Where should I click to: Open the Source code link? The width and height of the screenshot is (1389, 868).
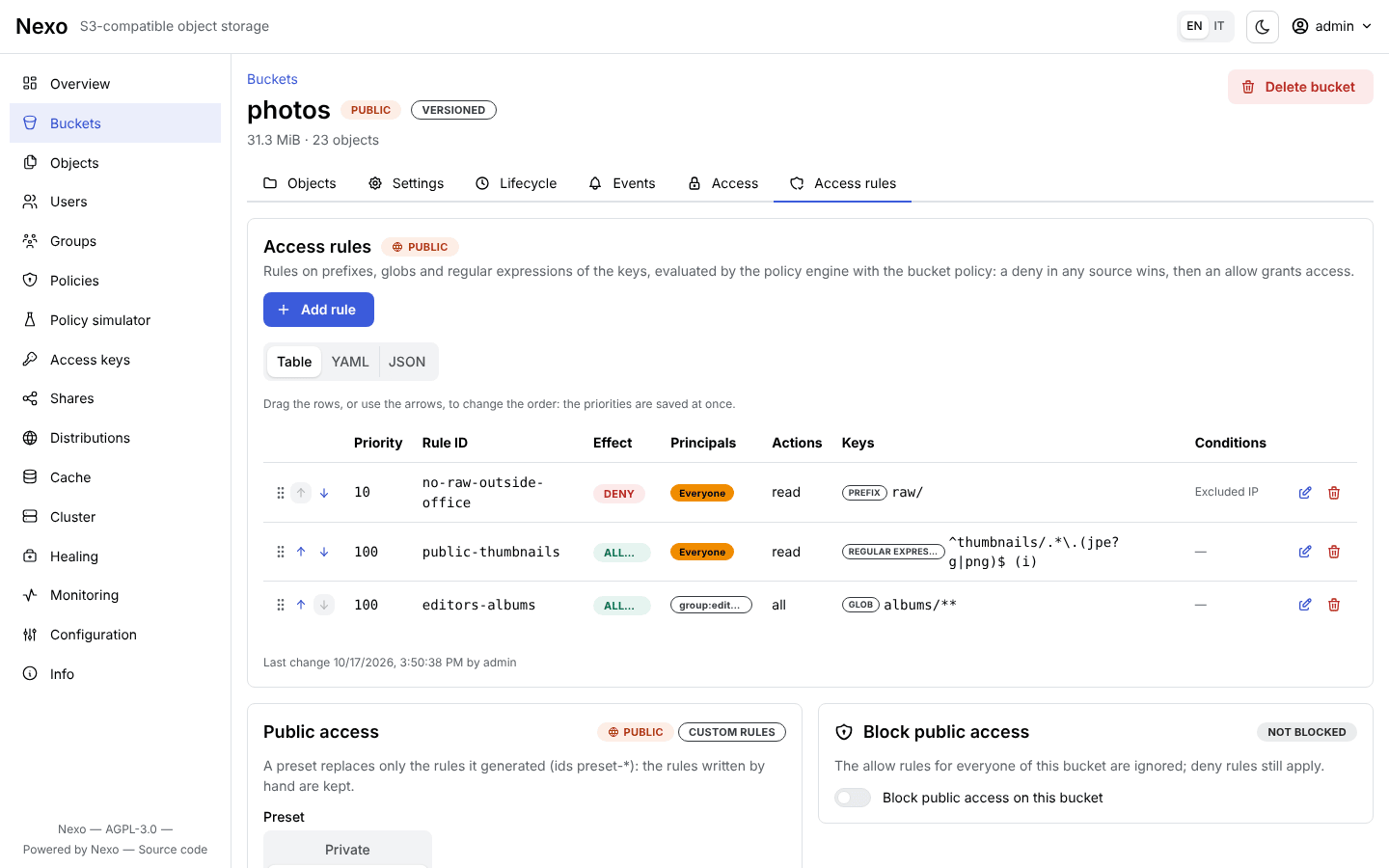coord(173,850)
